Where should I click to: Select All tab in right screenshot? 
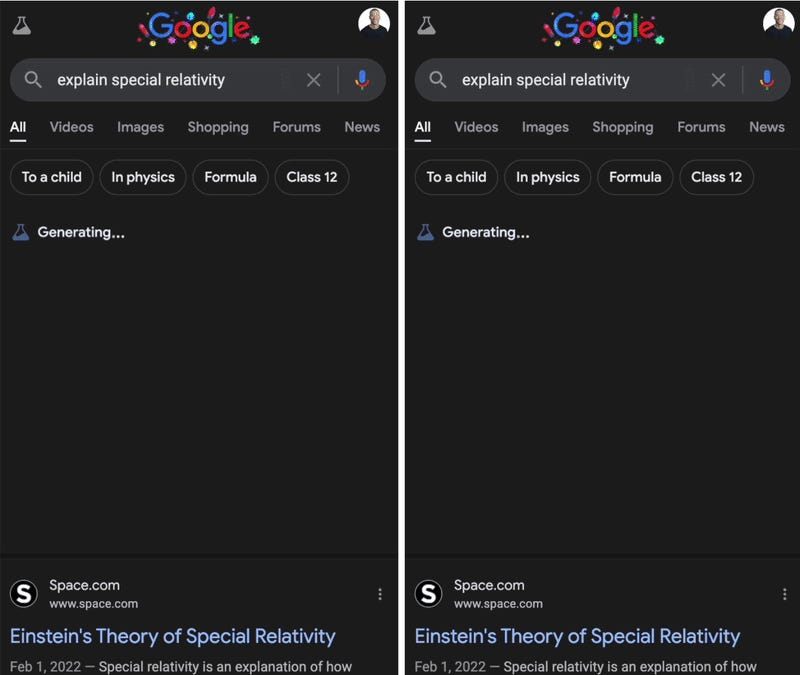[422, 127]
